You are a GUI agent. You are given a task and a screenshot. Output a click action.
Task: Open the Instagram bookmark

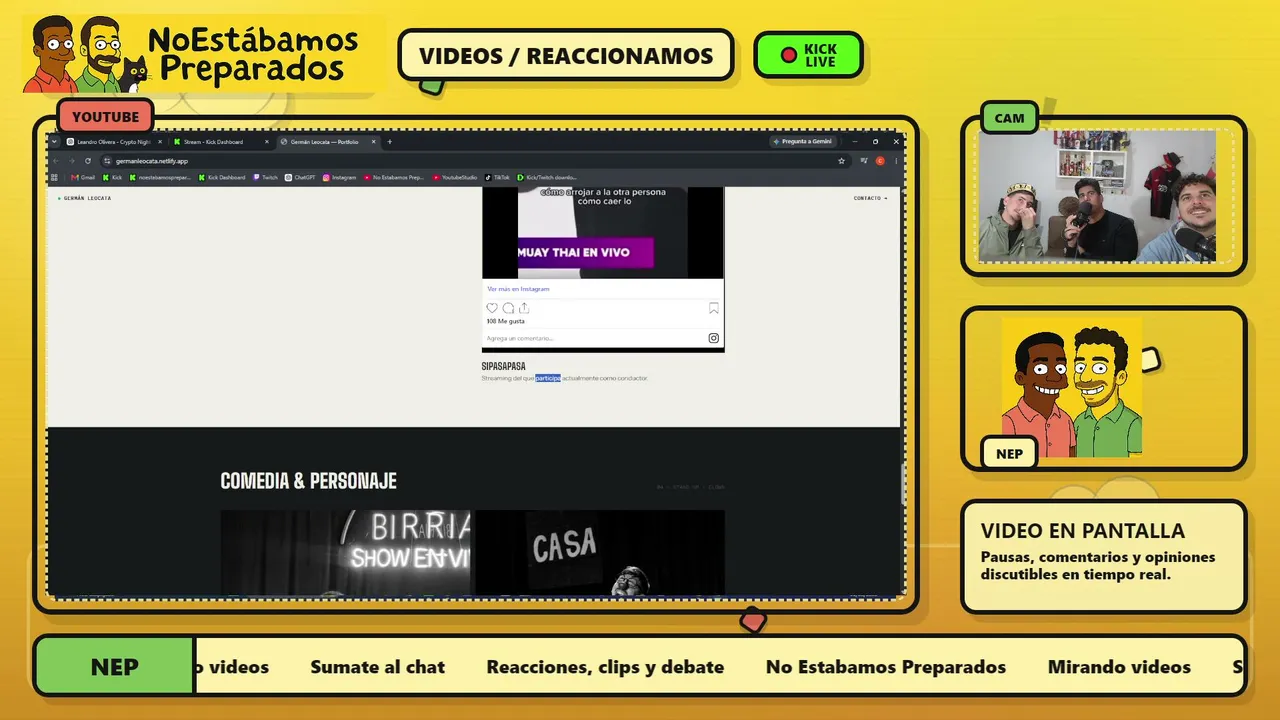tap(340, 177)
